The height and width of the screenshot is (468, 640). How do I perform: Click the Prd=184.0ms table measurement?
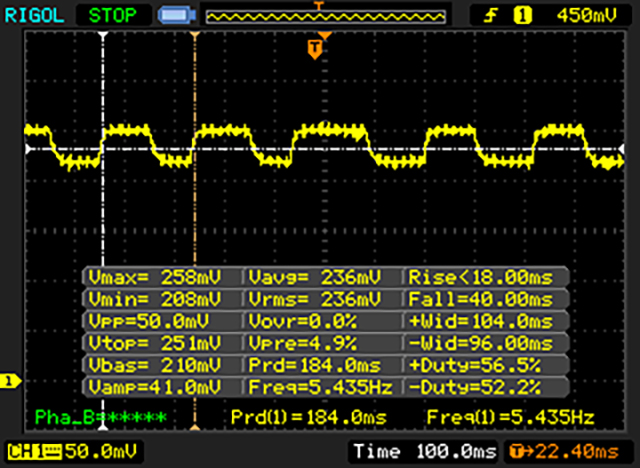click(314, 365)
